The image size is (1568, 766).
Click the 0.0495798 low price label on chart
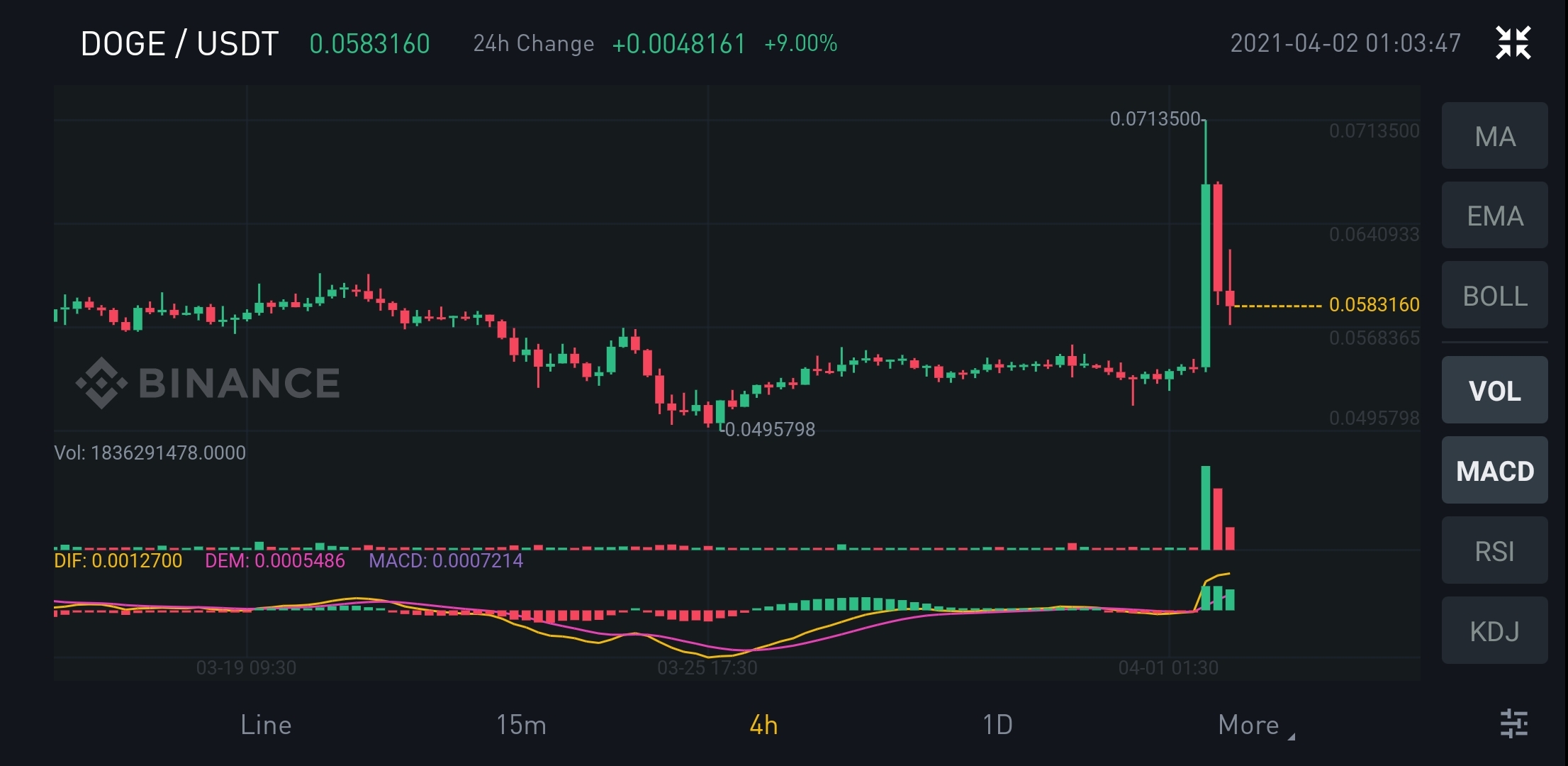770,429
